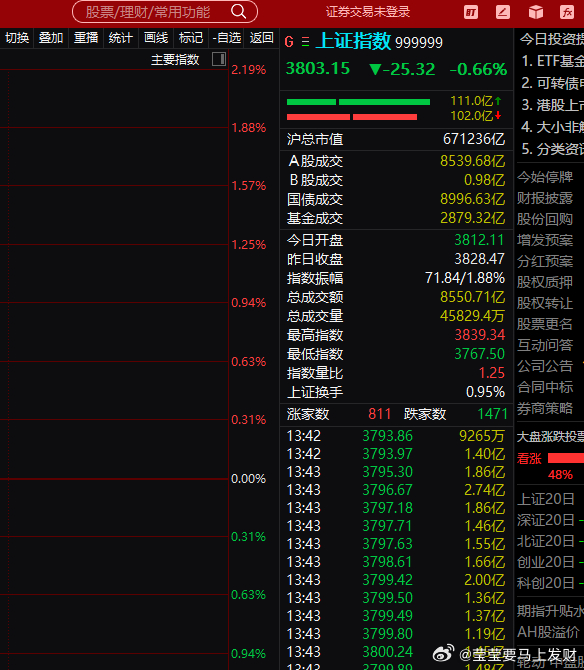This screenshot has height=670, width=584.
Task: Open the BT icon in title bar
Action: tap(471, 12)
